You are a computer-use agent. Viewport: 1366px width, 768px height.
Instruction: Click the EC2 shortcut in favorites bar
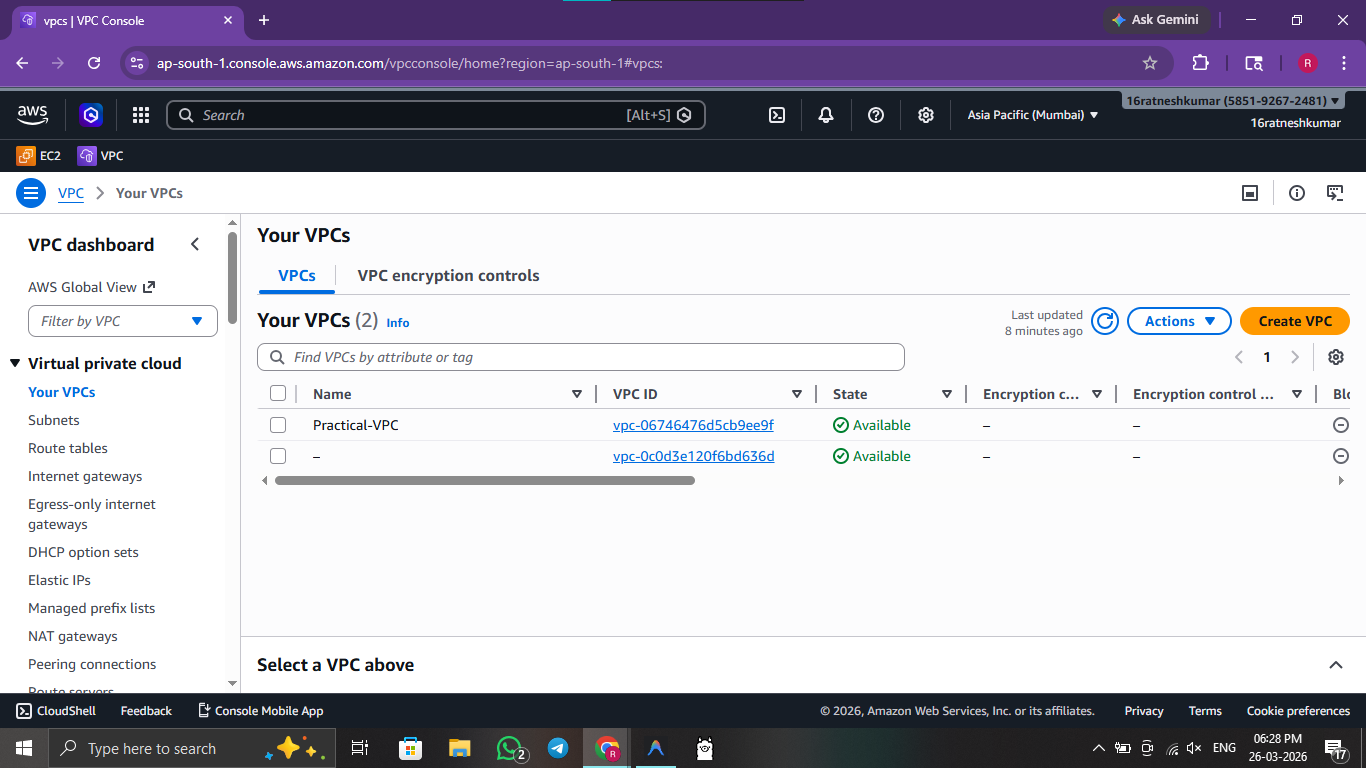coord(38,156)
